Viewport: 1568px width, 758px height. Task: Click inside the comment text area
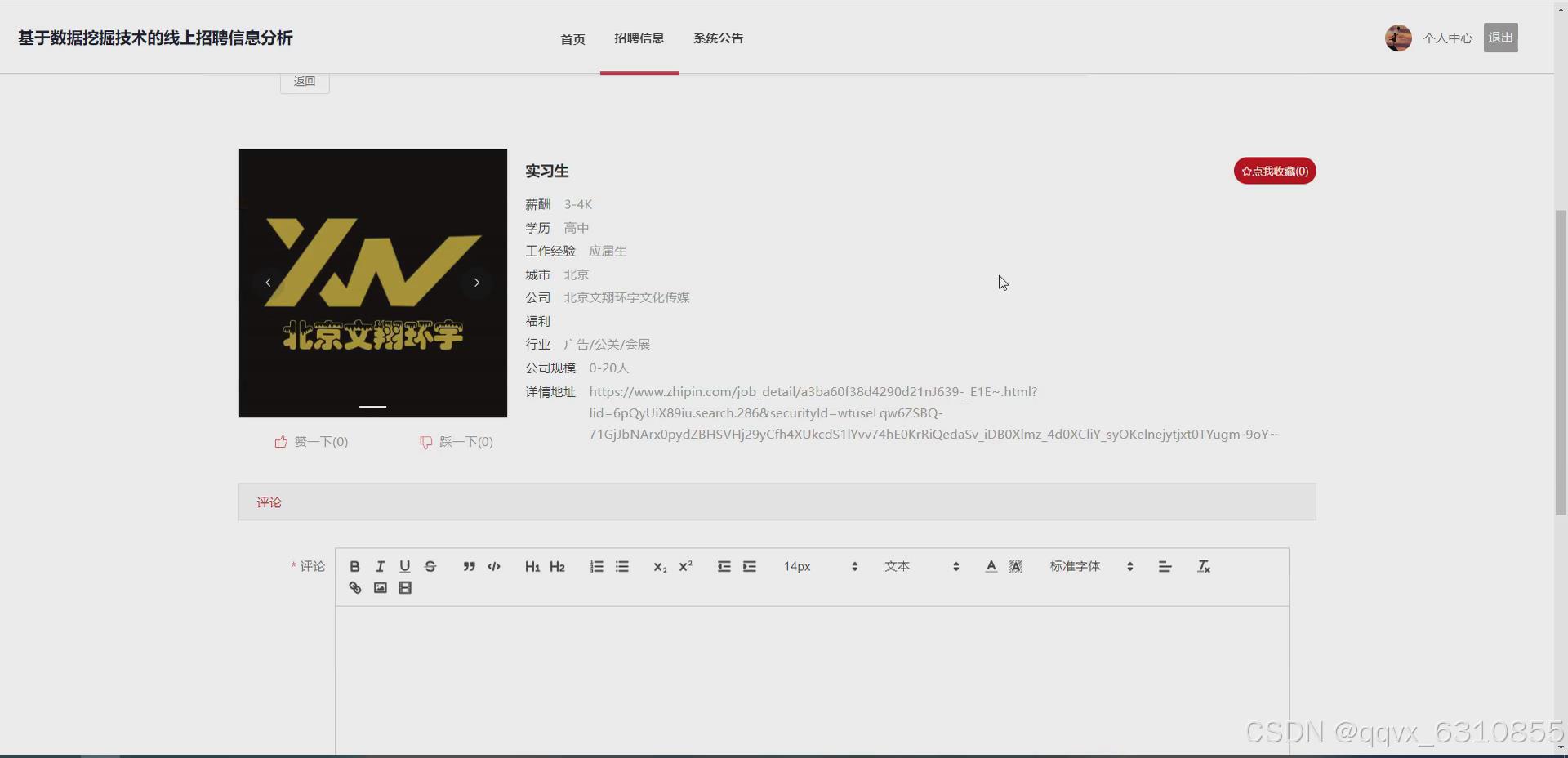coord(812,680)
